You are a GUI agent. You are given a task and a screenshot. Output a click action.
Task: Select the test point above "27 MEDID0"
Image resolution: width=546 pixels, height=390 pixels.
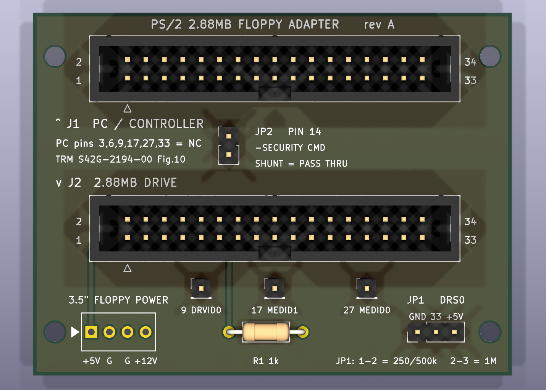367,288
